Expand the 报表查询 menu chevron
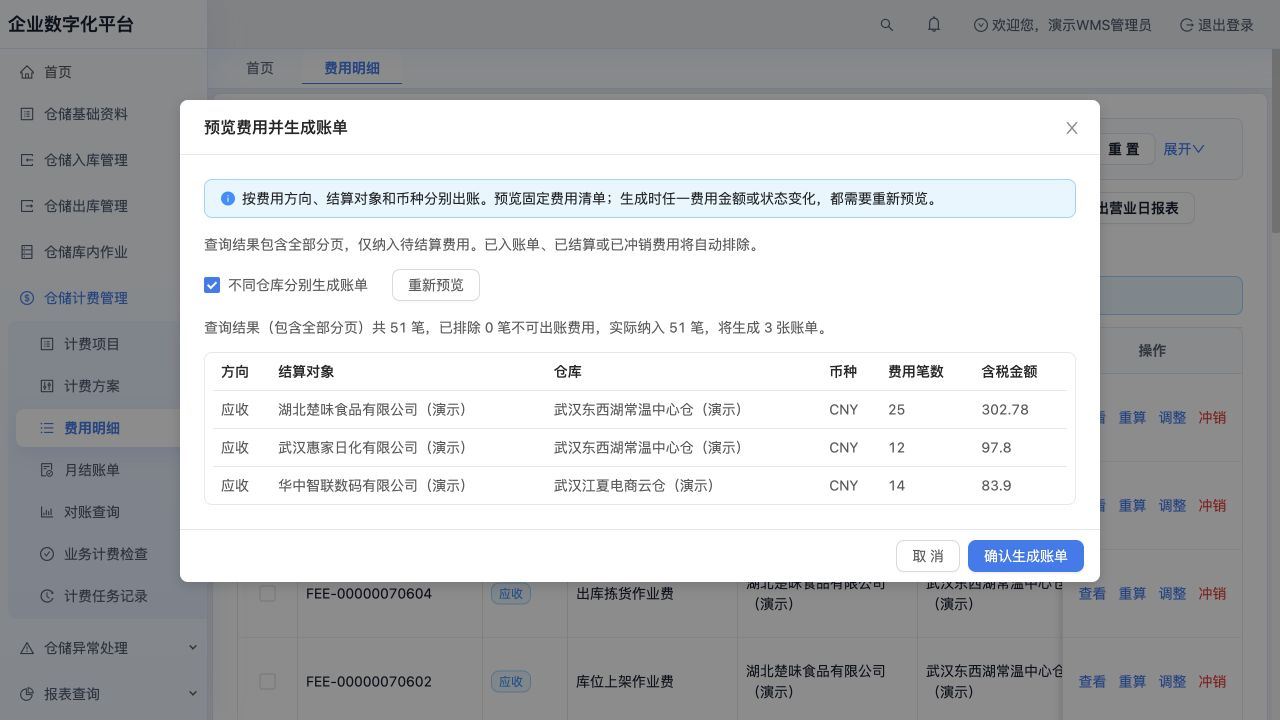 coord(193,694)
